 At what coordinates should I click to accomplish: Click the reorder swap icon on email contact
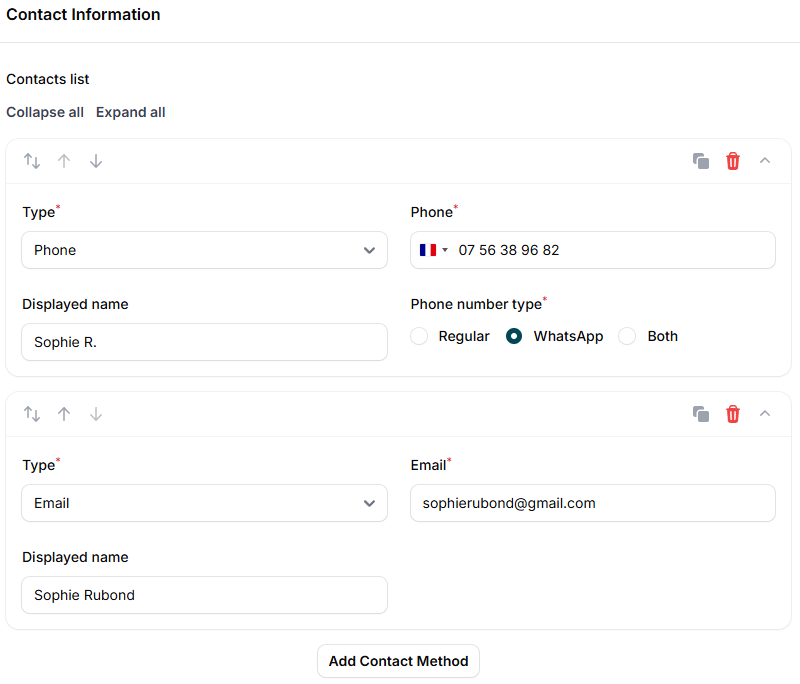tap(32, 414)
